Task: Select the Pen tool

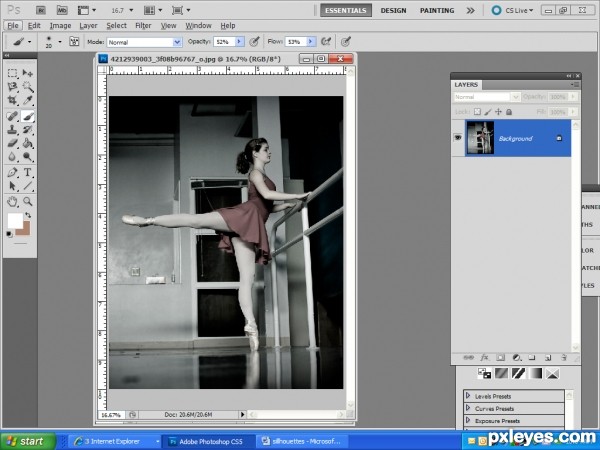Action: (12, 172)
